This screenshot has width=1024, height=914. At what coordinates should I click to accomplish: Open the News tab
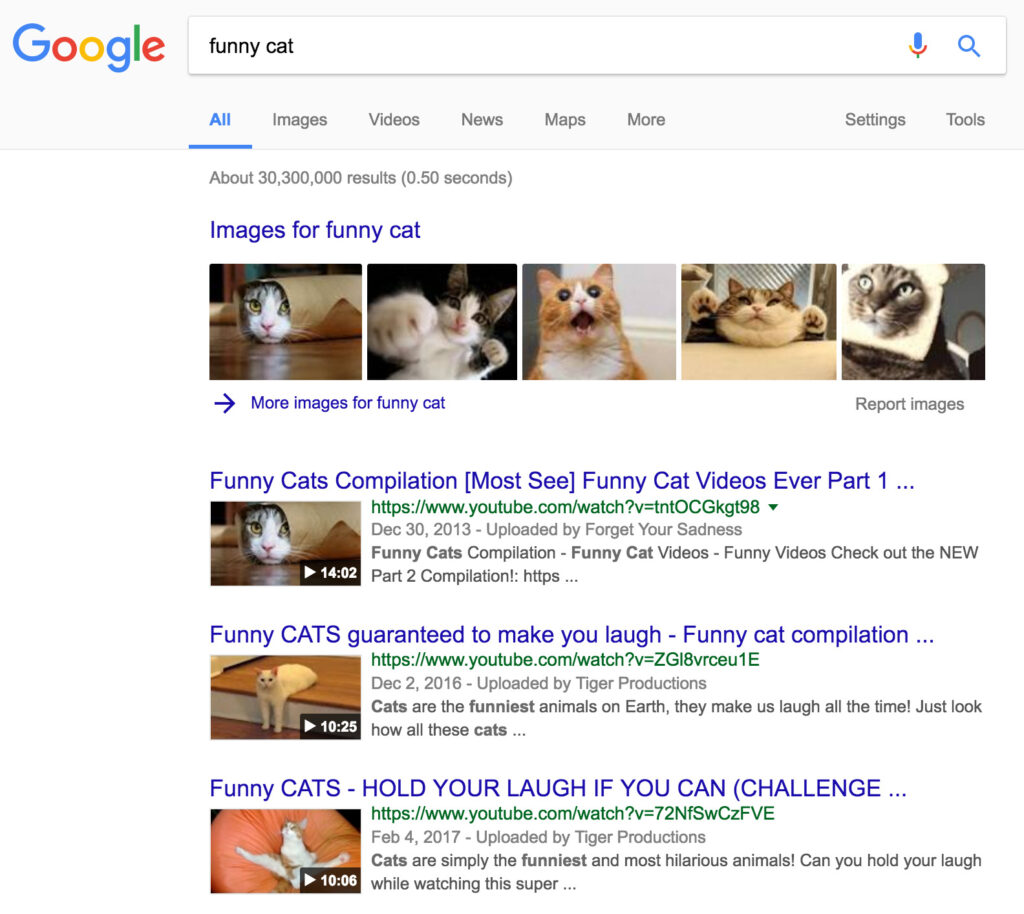481,120
